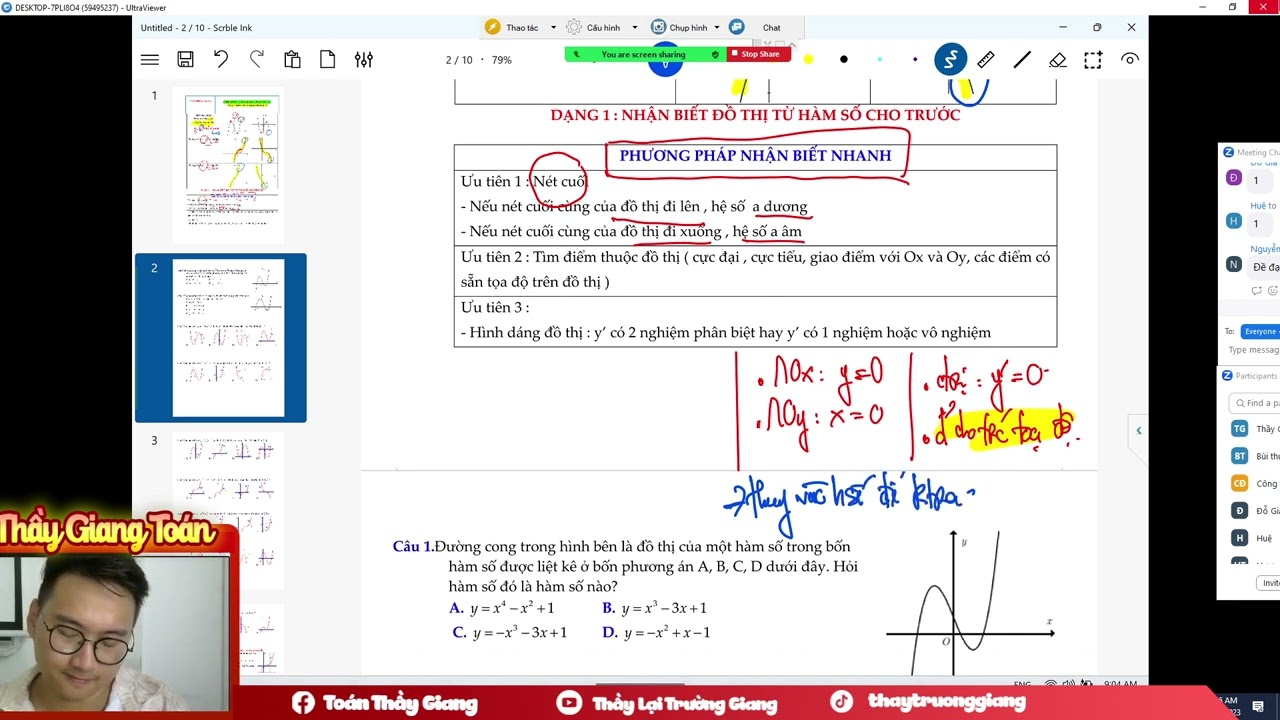Click the H avatar in participants list
Viewport: 1280px width, 720px height.
pyautogui.click(x=1239, y=538)
